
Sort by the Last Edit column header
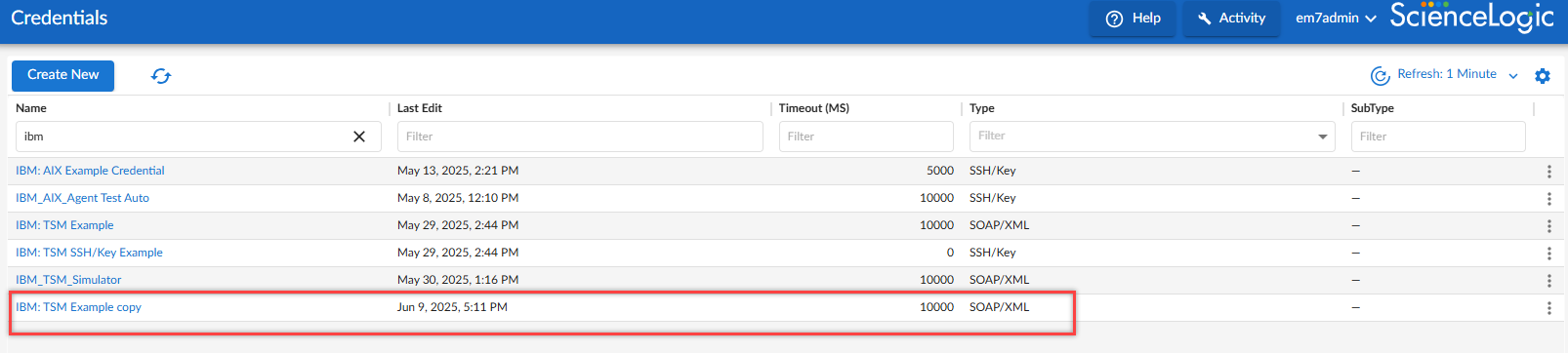point(420,108)
